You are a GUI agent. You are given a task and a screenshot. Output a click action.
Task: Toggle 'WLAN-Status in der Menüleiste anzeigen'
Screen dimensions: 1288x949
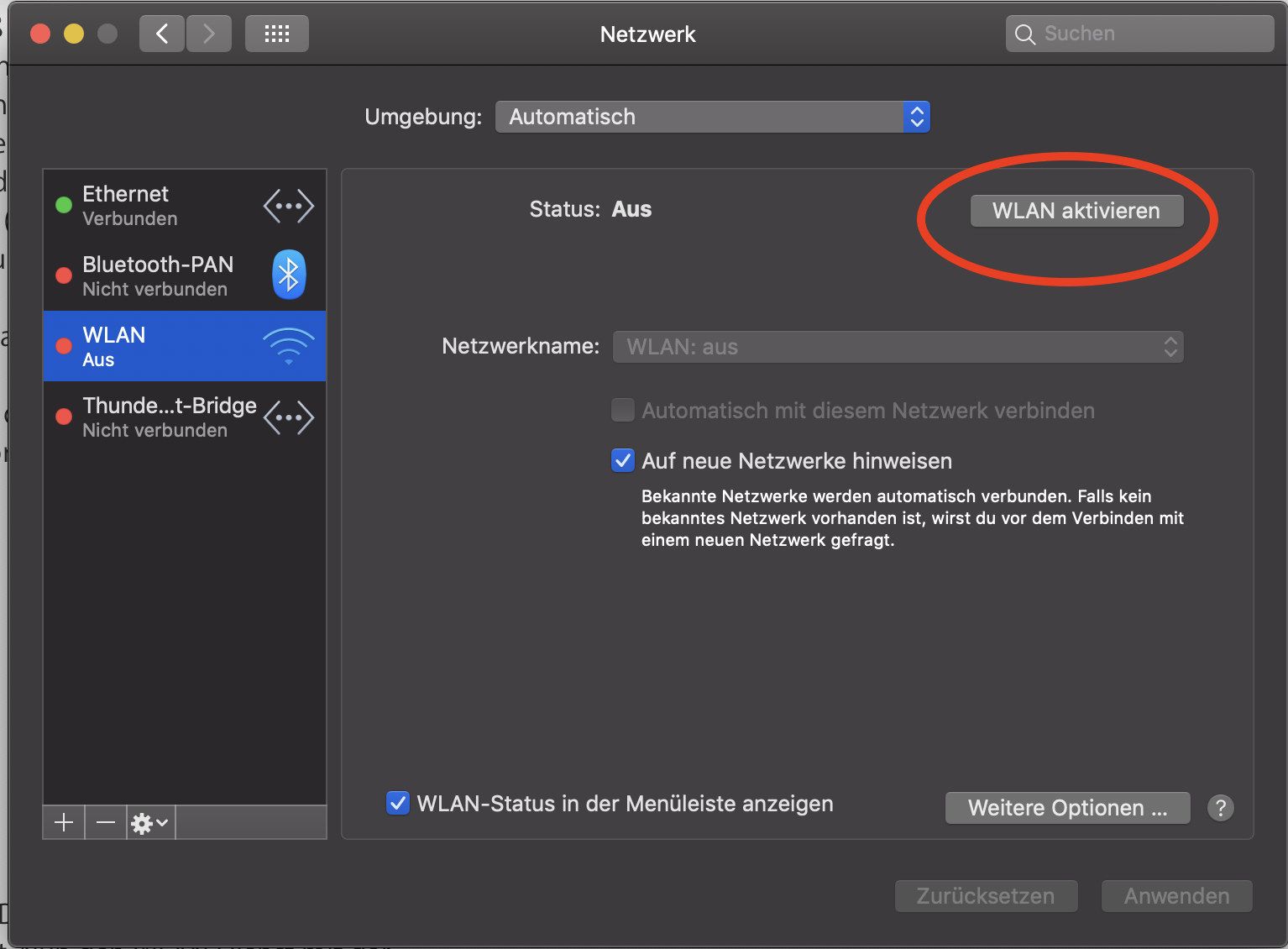coord(398,804)
